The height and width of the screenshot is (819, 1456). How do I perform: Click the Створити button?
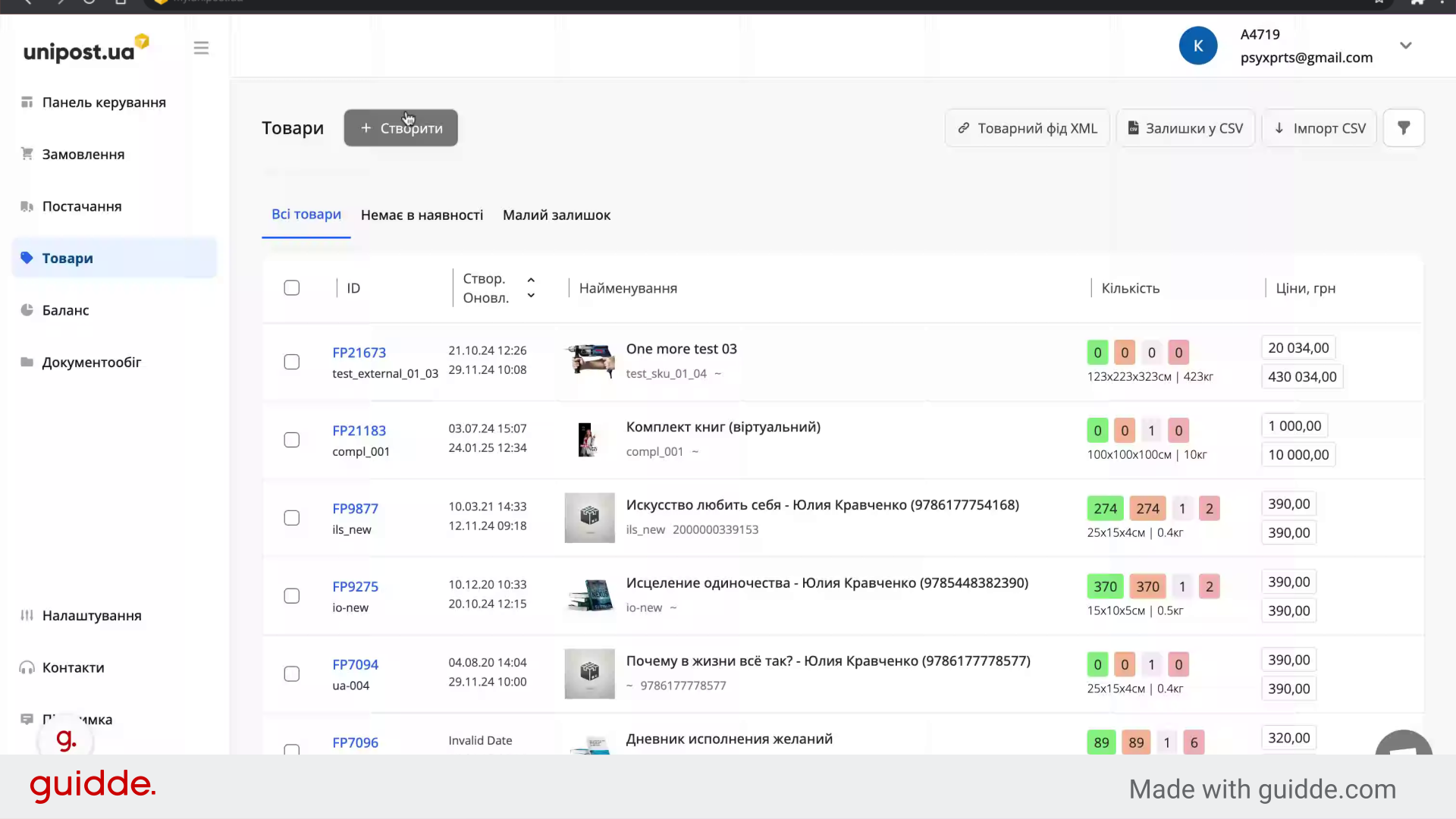pyautogui.click(x=400, y=128)
